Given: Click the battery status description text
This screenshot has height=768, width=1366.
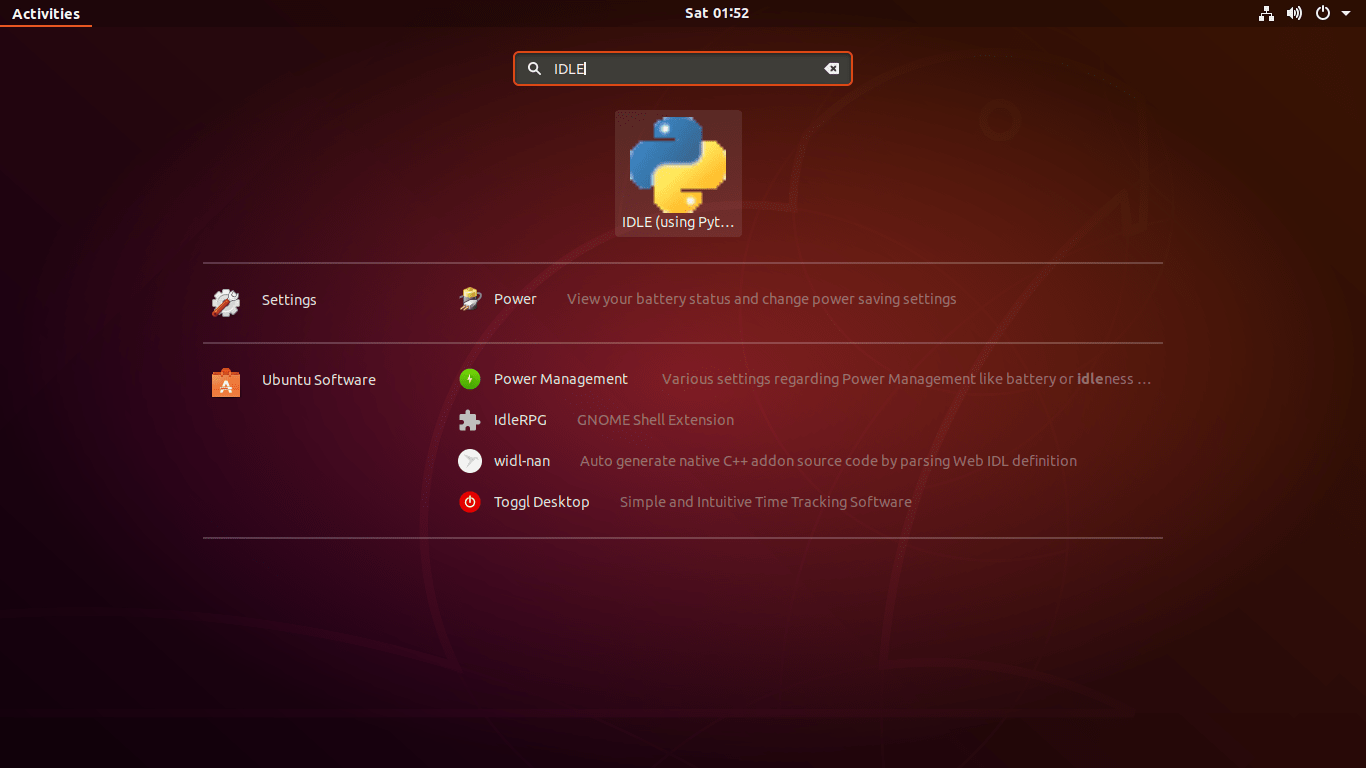Looking at the screenshot, I should 762,299.
